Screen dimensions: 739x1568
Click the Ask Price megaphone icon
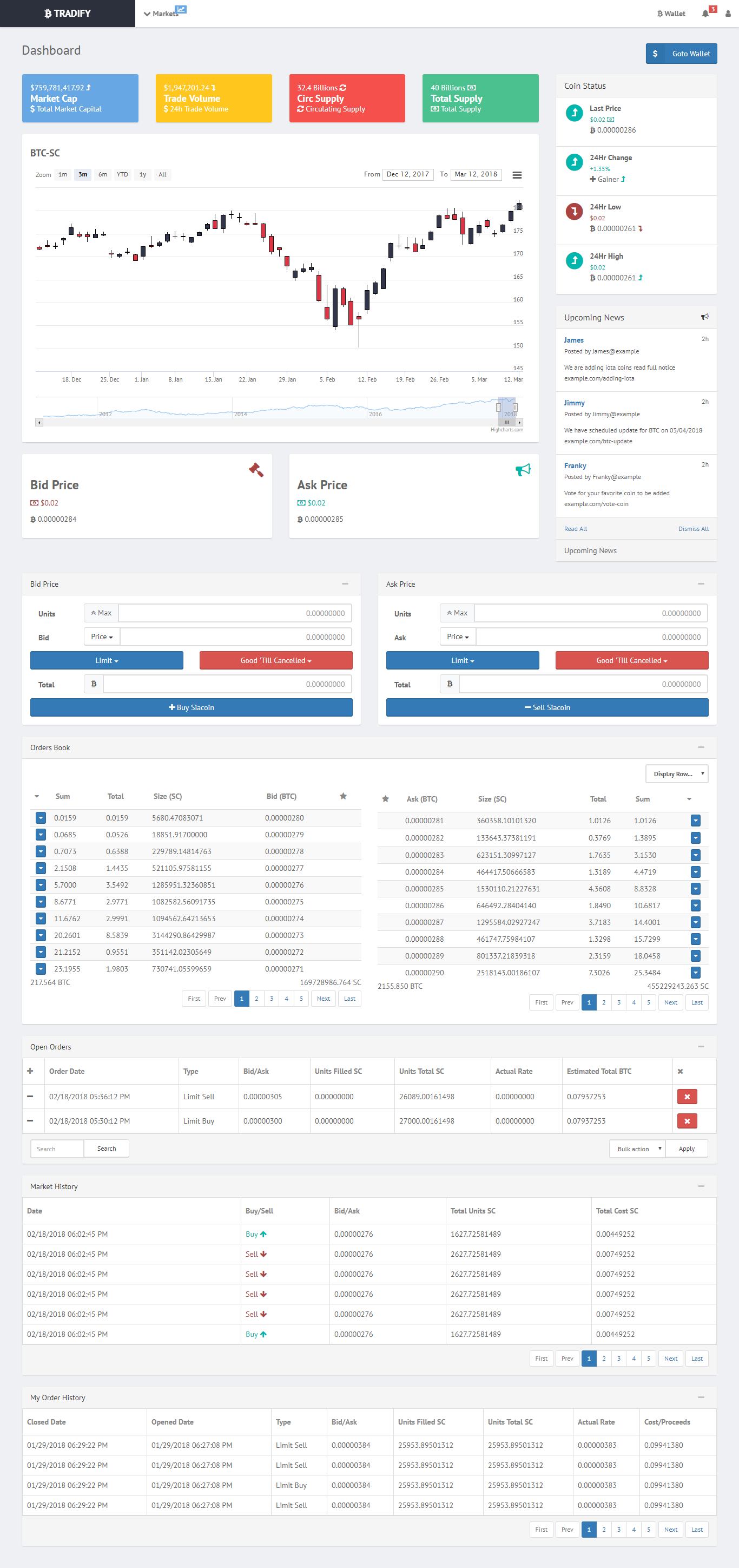tap(523, 469)
